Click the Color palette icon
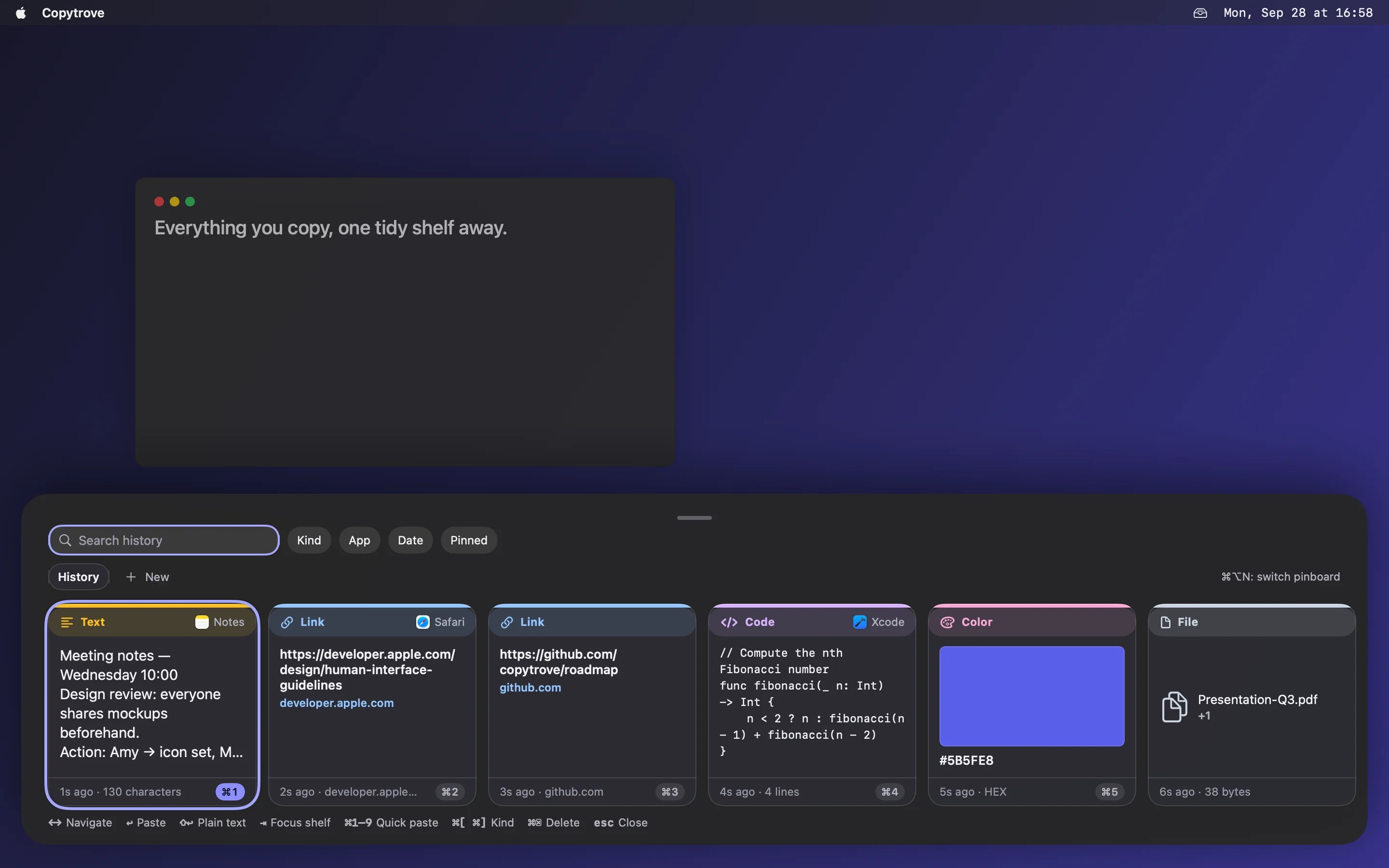Viewport: 1389px width, 868px height. pos(947,622)
